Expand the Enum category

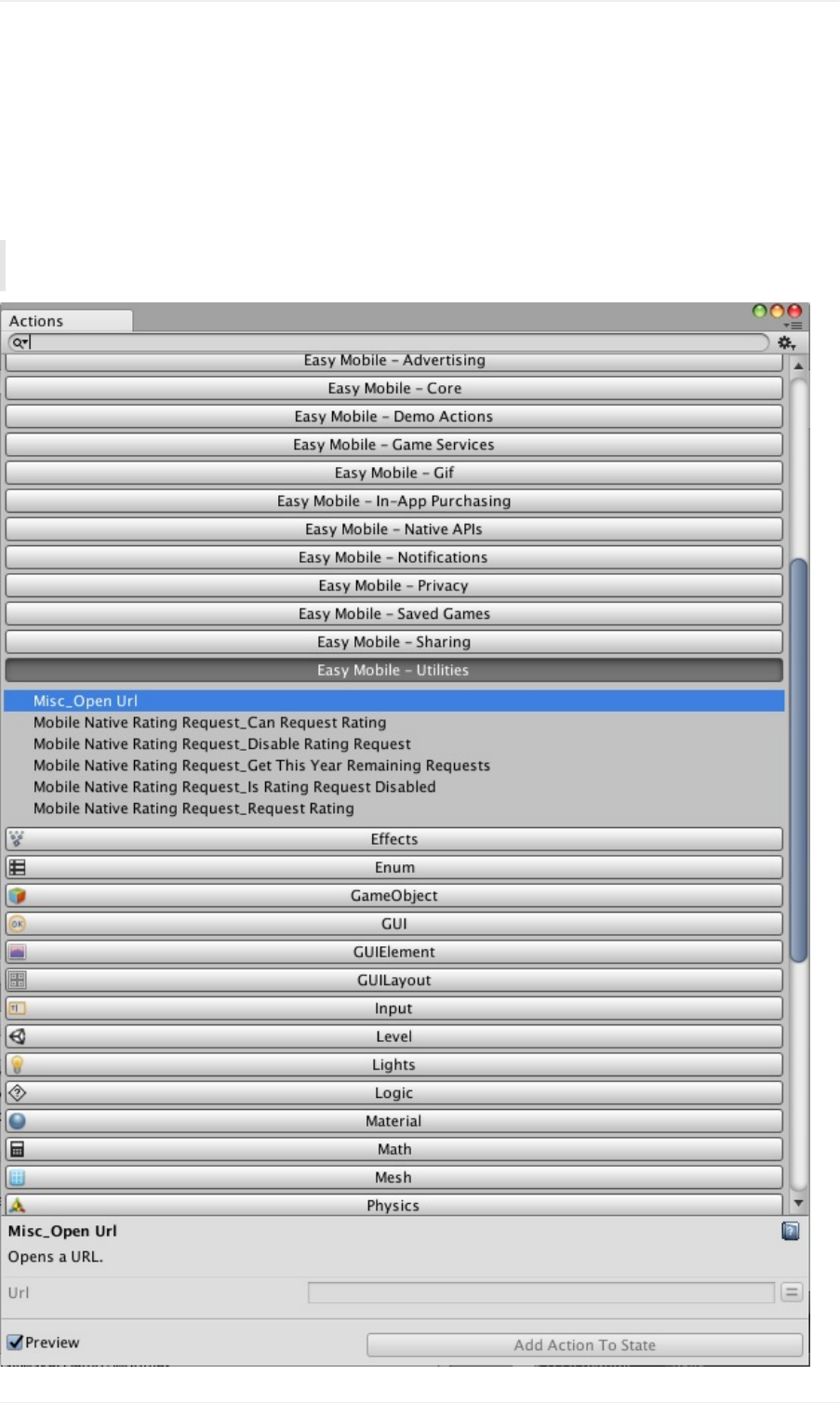[394, 867]
